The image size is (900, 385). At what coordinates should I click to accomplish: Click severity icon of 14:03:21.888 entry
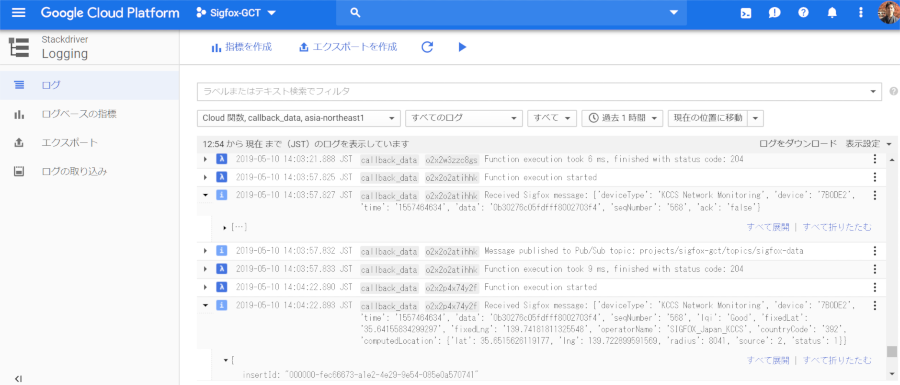tap(221, 160)
